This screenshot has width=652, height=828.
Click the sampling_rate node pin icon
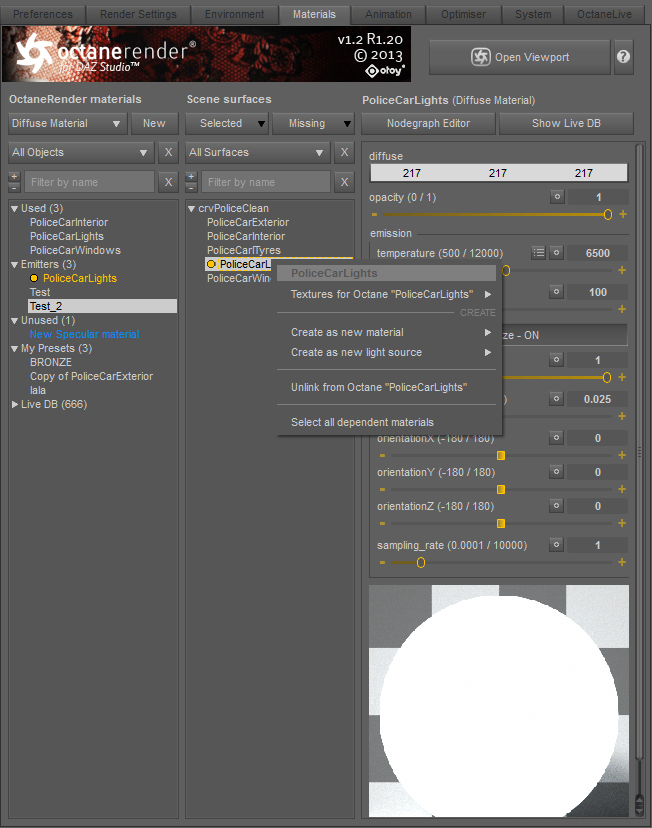tap(556, 544)
